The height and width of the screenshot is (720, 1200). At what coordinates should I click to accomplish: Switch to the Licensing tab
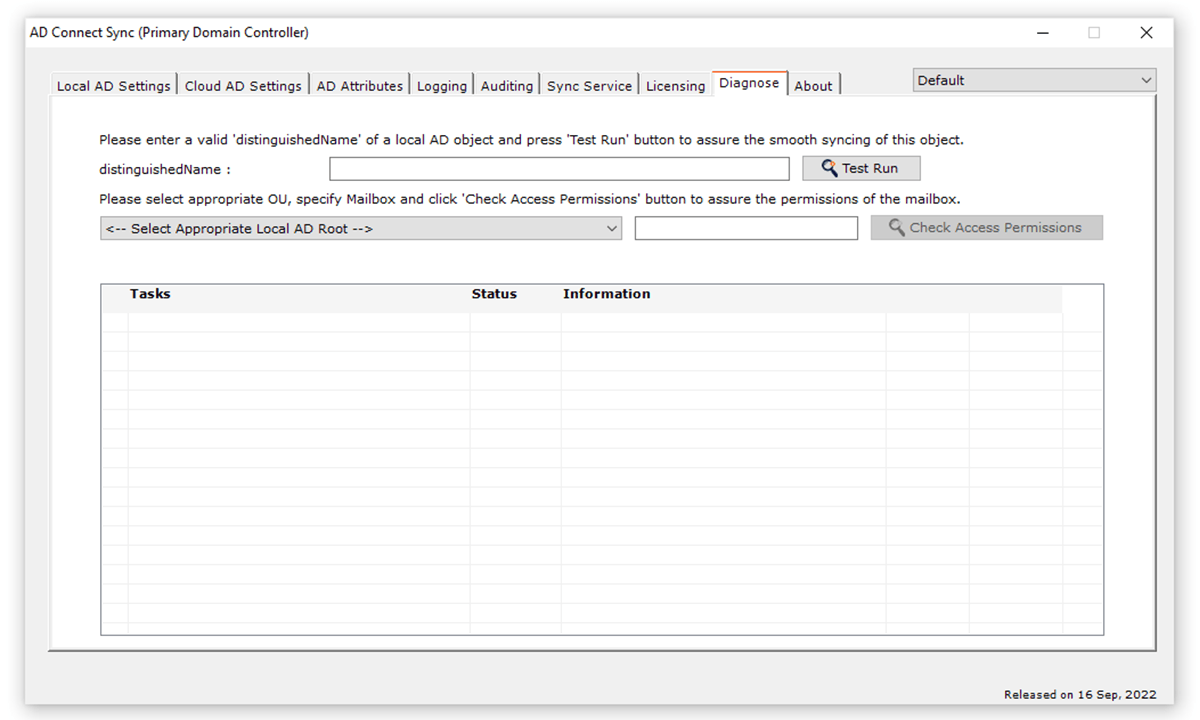(675, 85)
